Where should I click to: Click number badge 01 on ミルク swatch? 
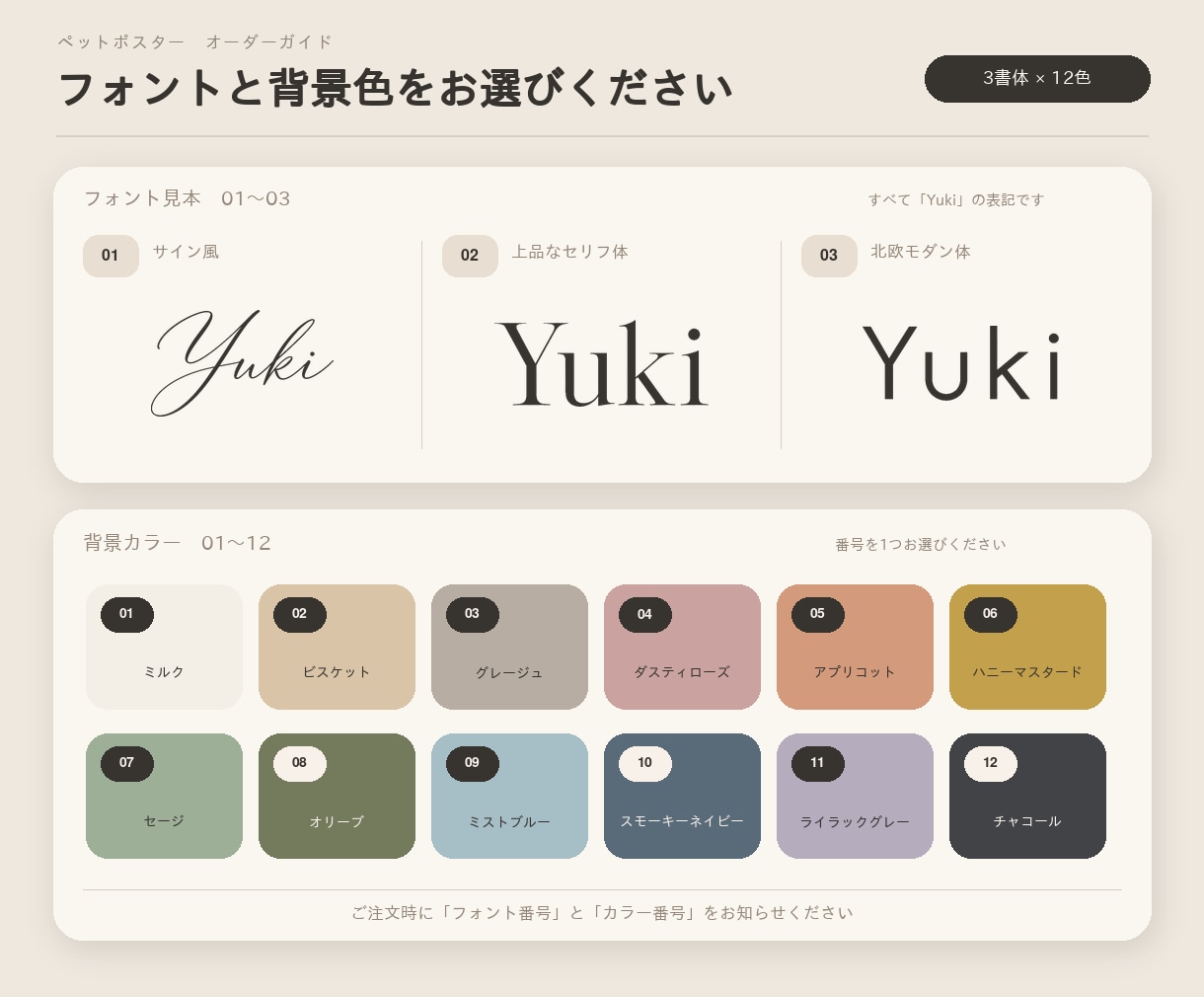[x=127, y=614]
